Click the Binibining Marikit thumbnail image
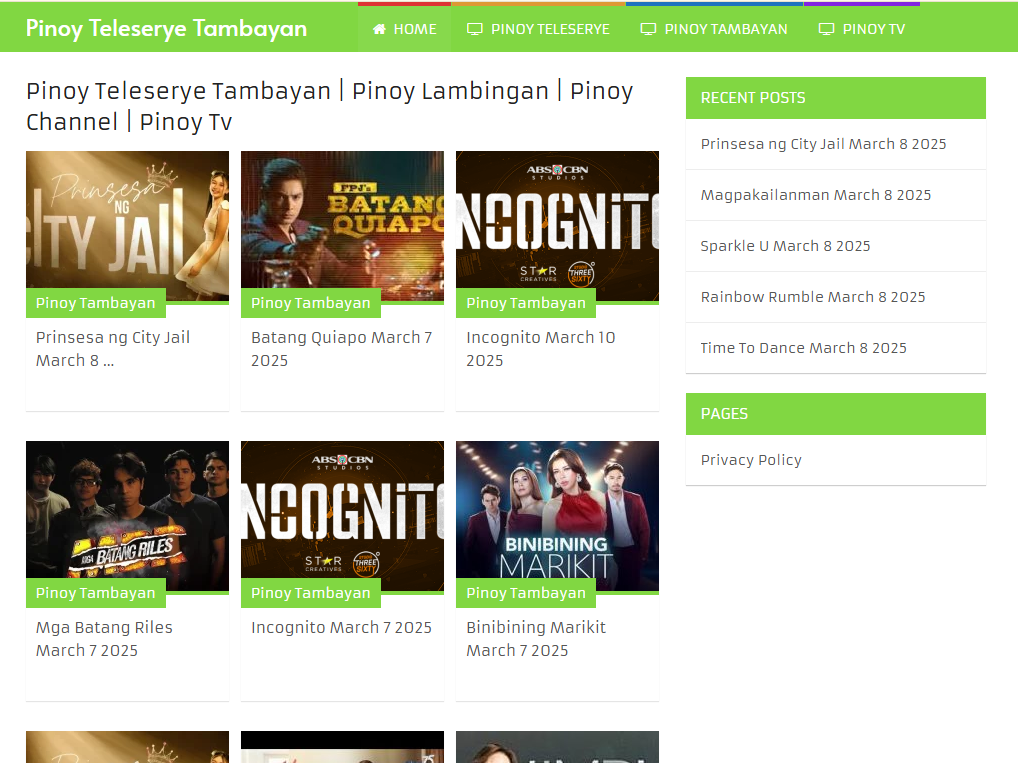 tap(557, 516)
